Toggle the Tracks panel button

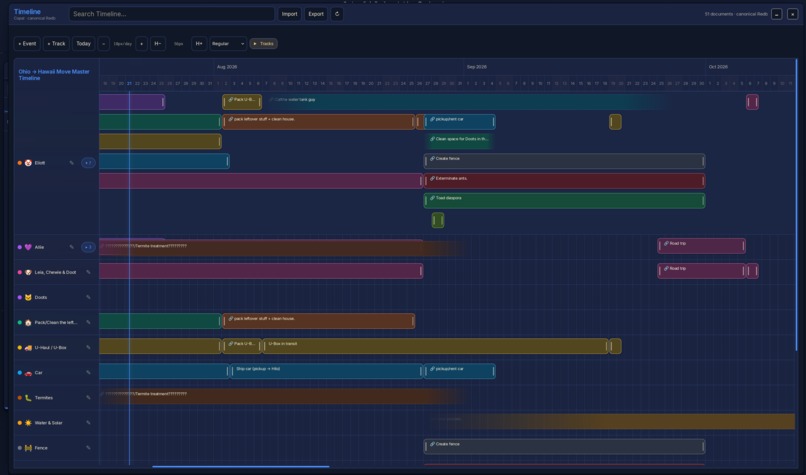pyautogui.click(x=264, y=44)
